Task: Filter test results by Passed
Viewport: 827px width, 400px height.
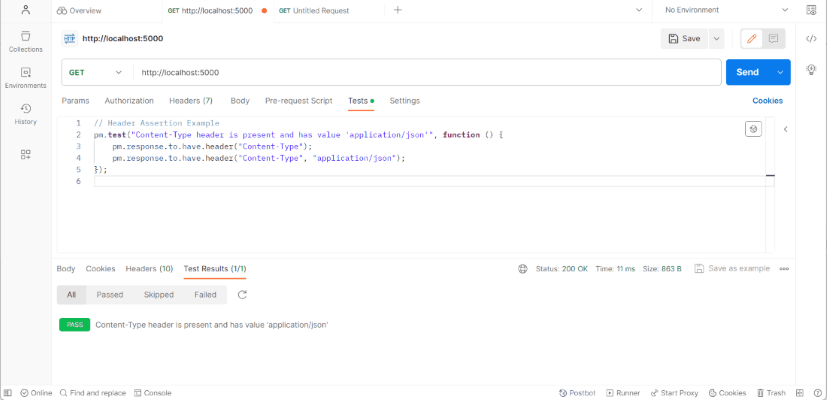Action: coord(110,294)
